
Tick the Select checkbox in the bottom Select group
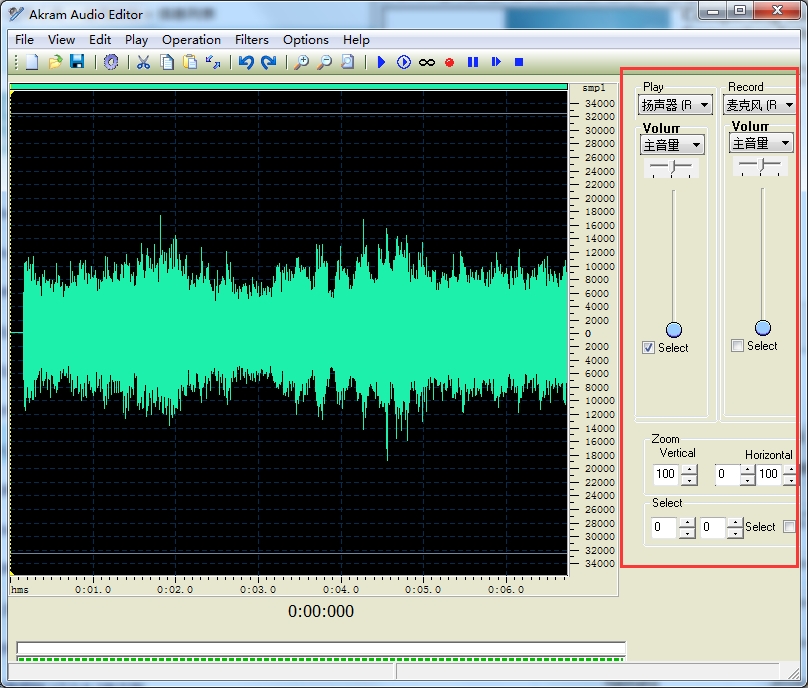pyautogui.click(x=789, y=527)
